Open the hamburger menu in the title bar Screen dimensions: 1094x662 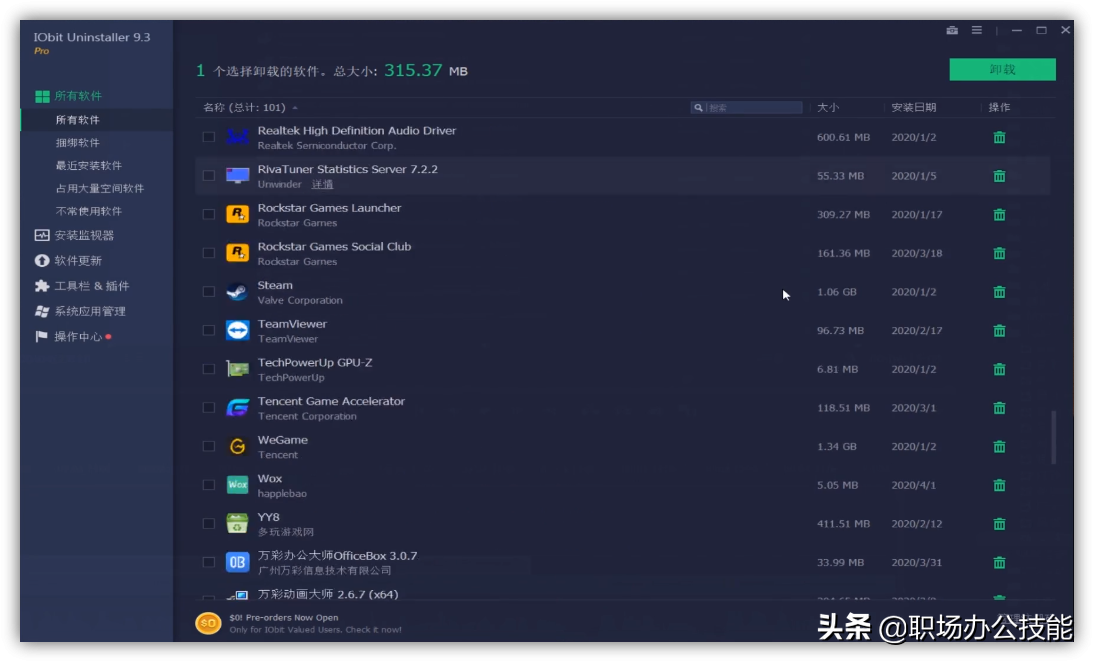975,31
